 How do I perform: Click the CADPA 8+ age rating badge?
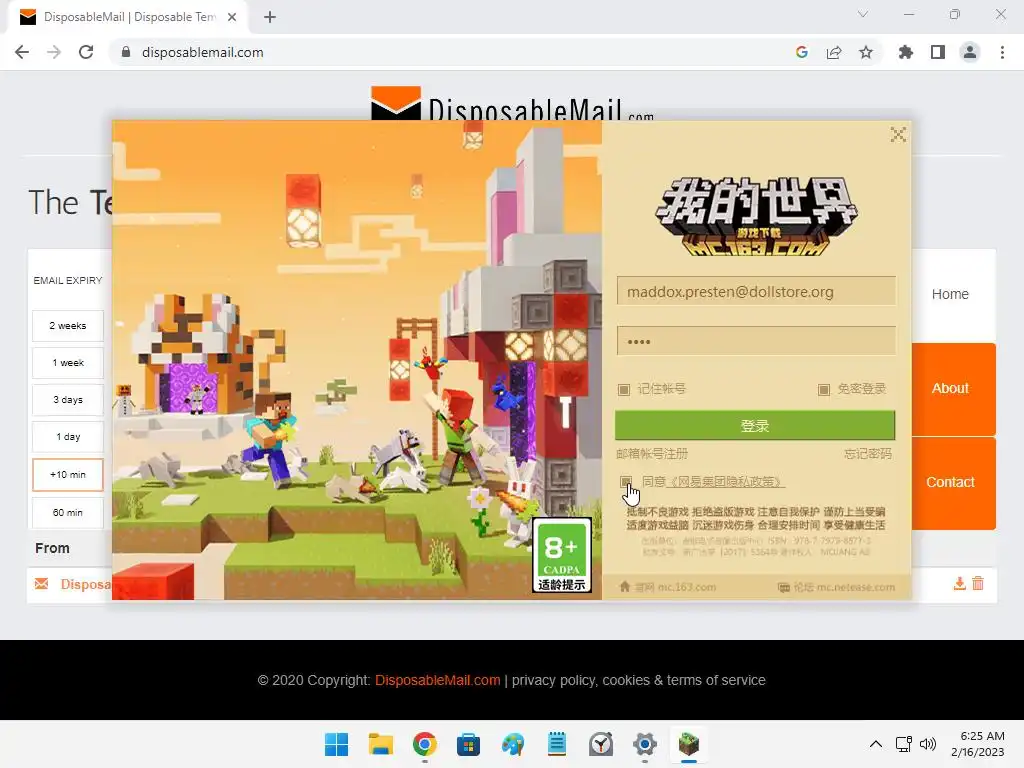(x=562, y=555)
